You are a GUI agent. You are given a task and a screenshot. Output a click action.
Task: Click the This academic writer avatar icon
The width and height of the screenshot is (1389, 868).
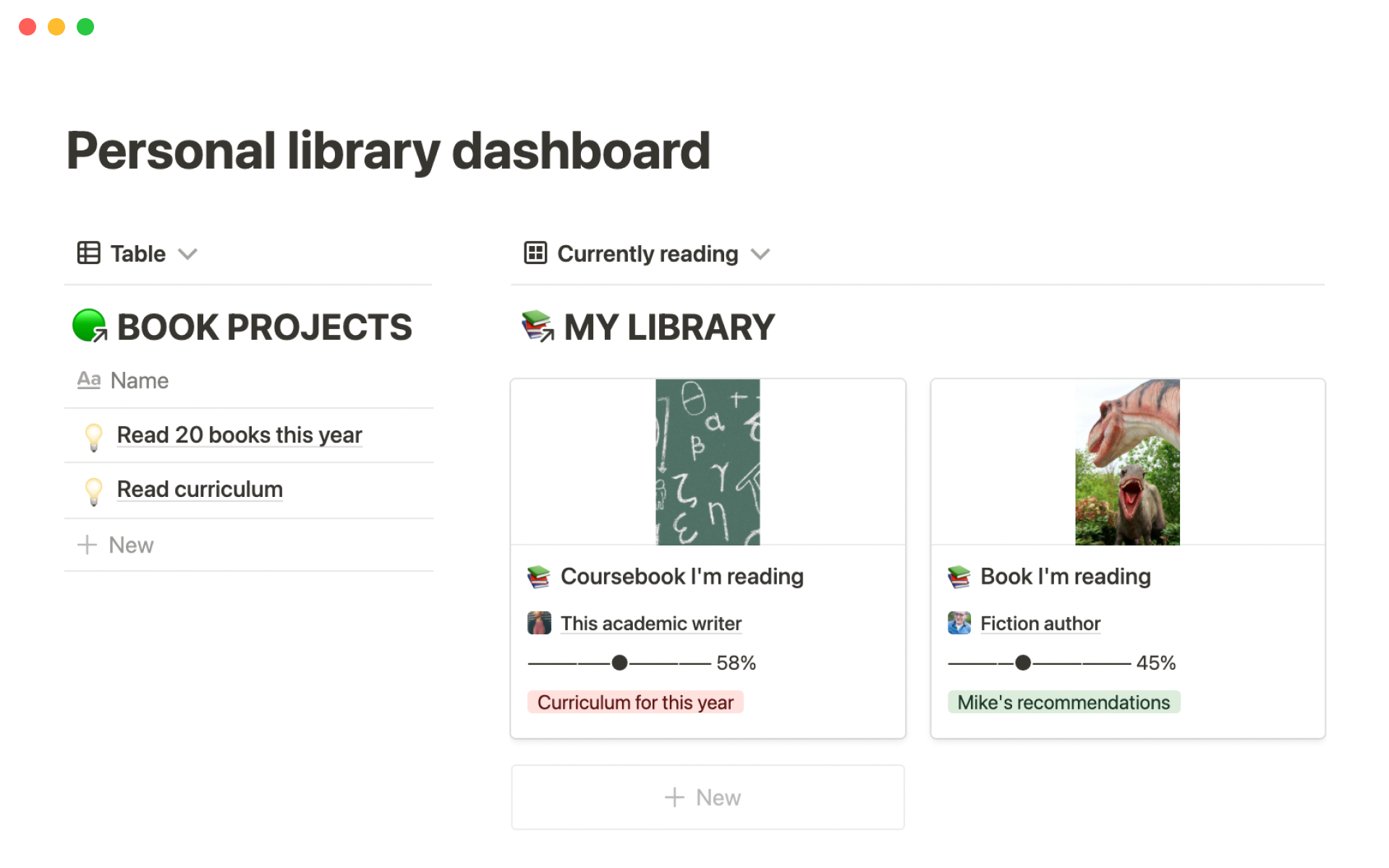[539, 623]
